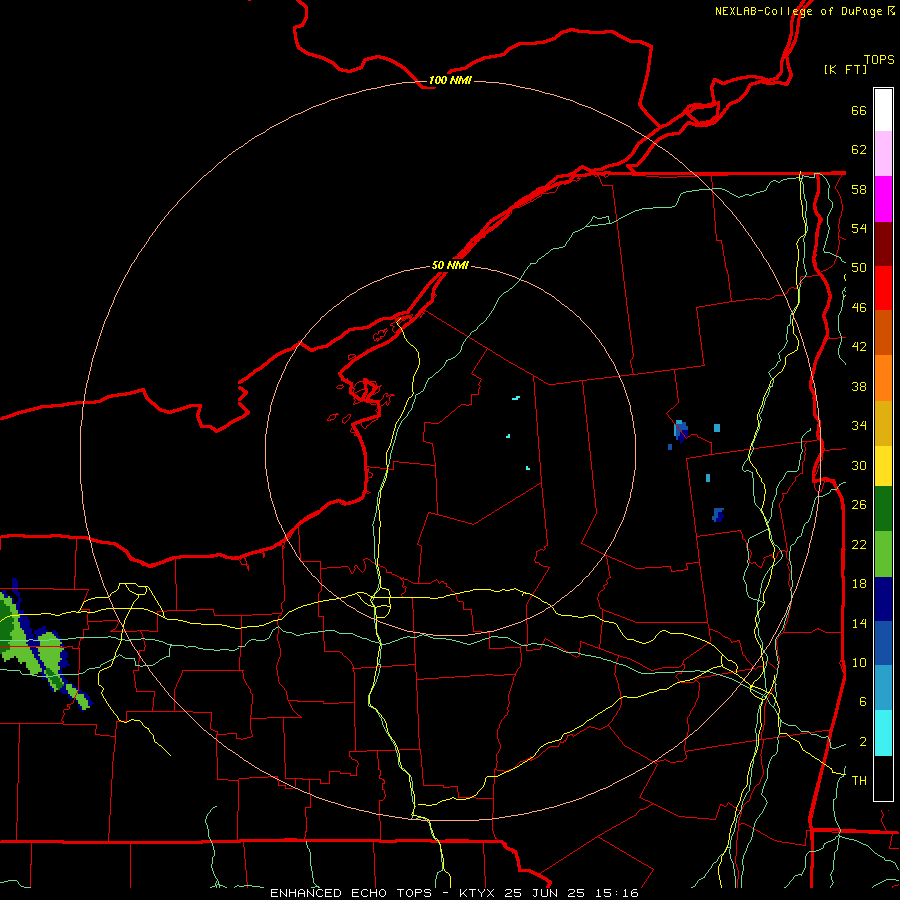Viewport: 900px width, 900px height.
Task: Click the "TOPS" legend heading
Action: [879, 59]
